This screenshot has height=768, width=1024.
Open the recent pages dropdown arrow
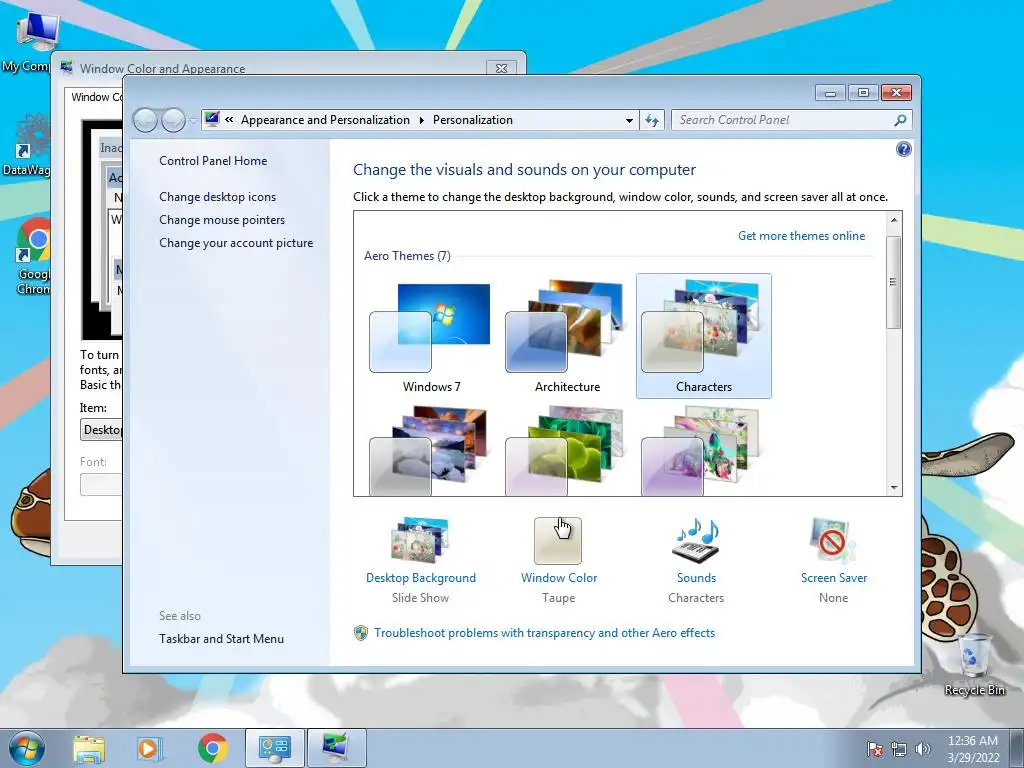[x=193, y=120]
